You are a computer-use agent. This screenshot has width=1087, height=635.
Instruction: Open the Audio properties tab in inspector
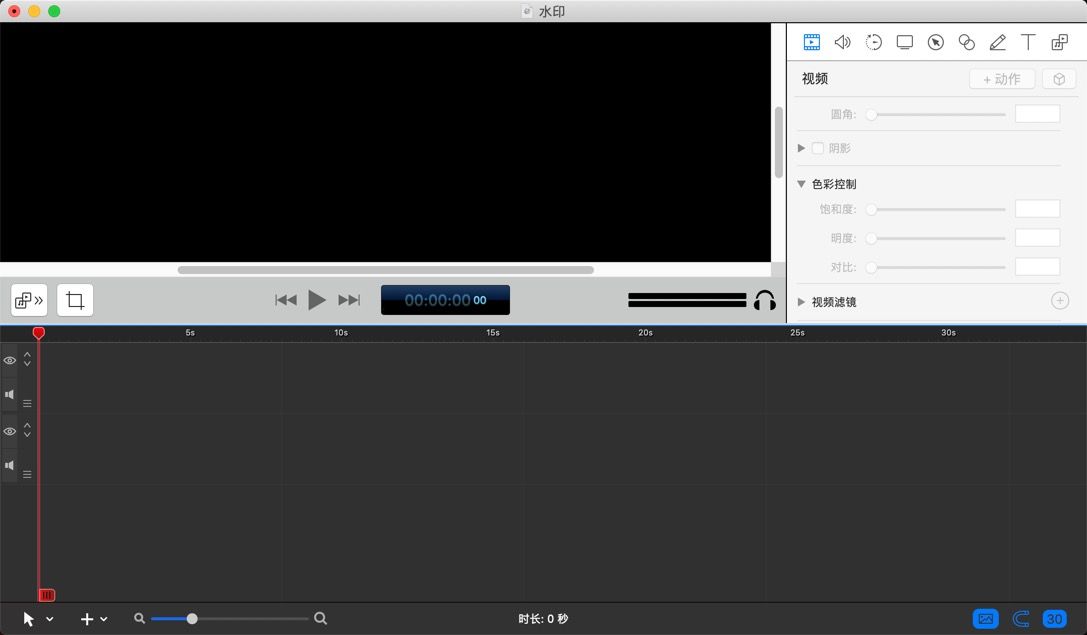(843, 42)
